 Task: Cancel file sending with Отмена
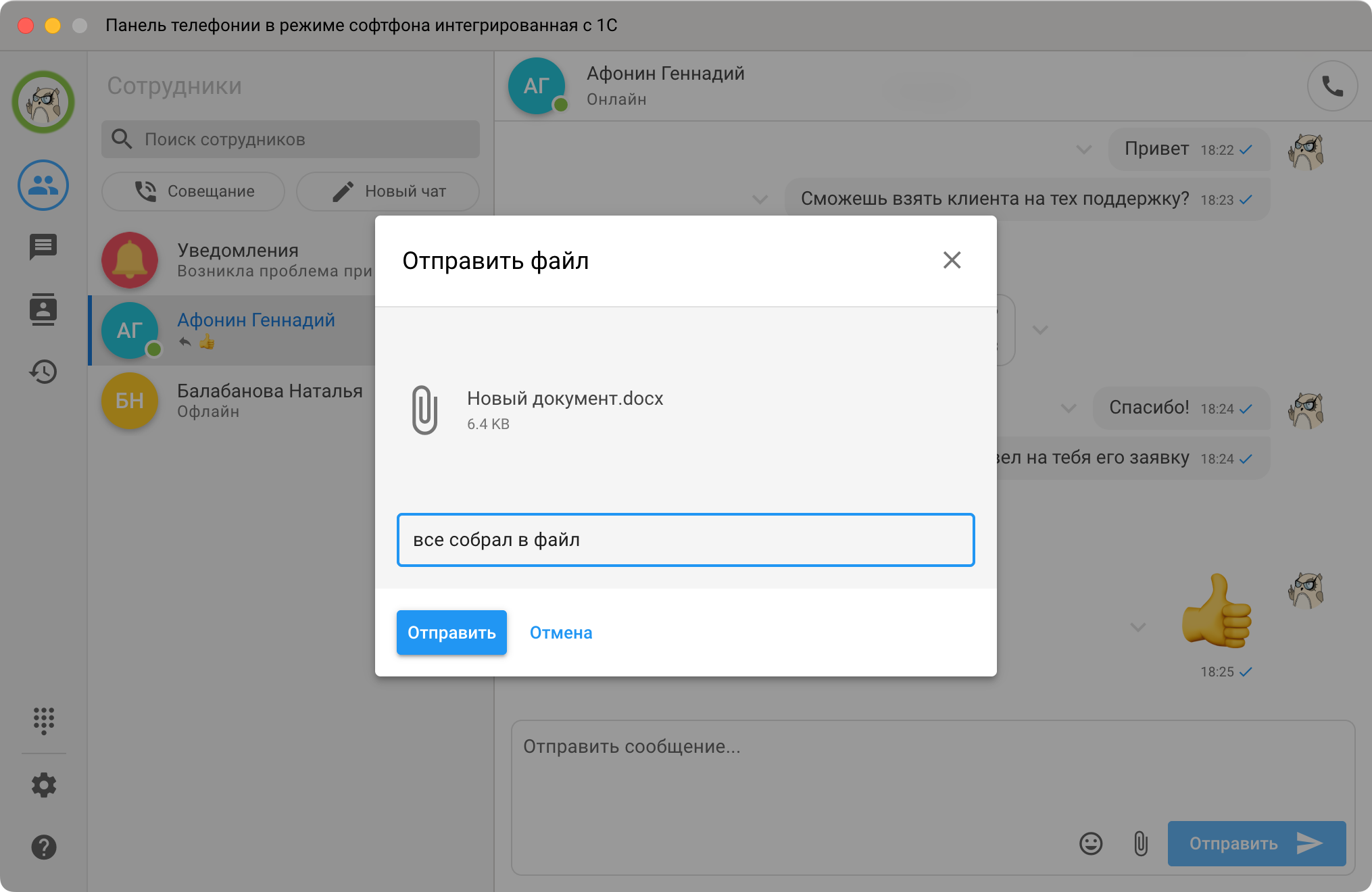click(x=561, y=633)
